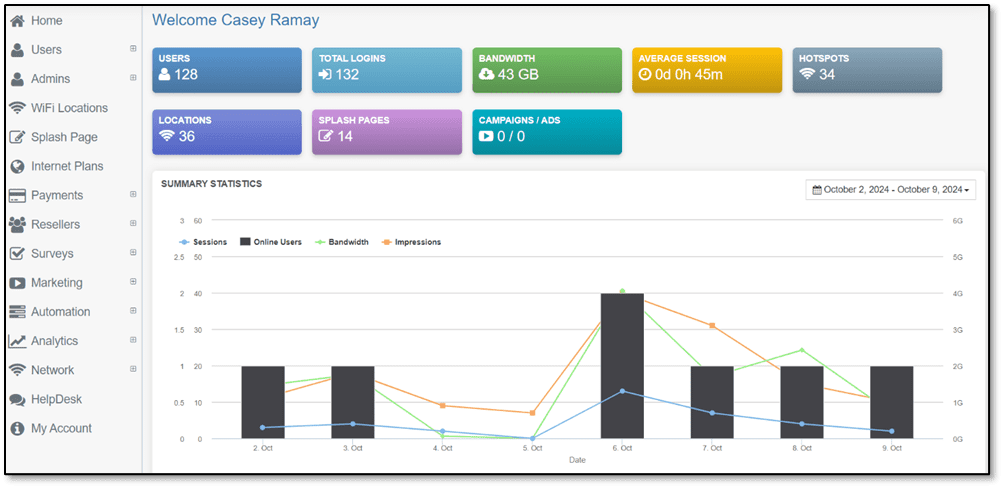Open the Resellers menu item
The image size is (1003, 488).
[55, 224]
